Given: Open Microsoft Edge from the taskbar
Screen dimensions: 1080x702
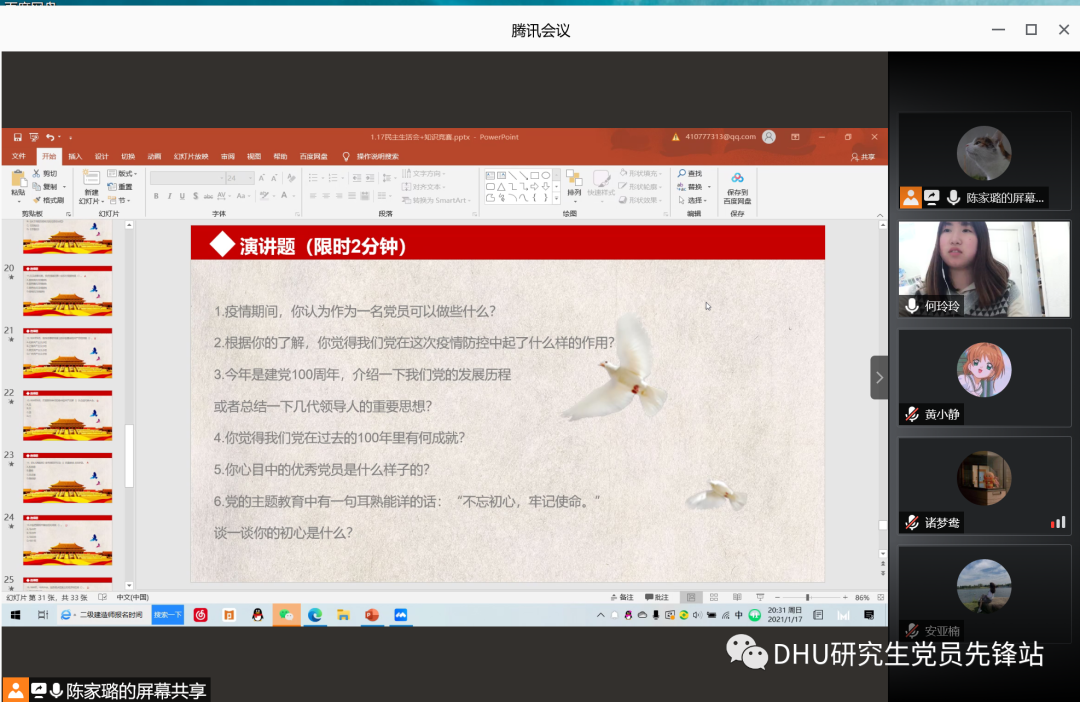Looking at the screenshot, I should (x=314, y=615).
